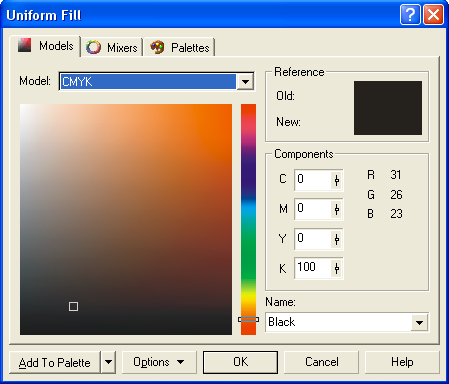The width and height of the screenshot is (449, 384).
Task: Click the B value 23
Action: (396, 214)
